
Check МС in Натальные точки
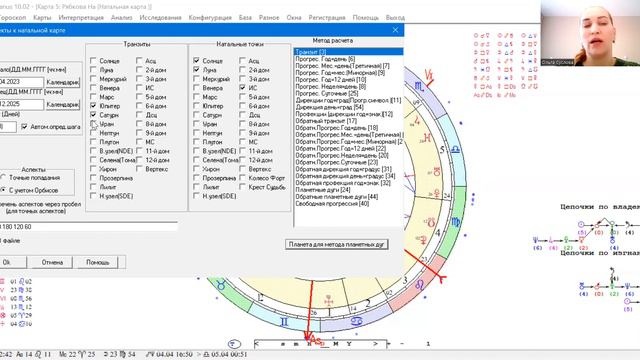coord(242,142)
